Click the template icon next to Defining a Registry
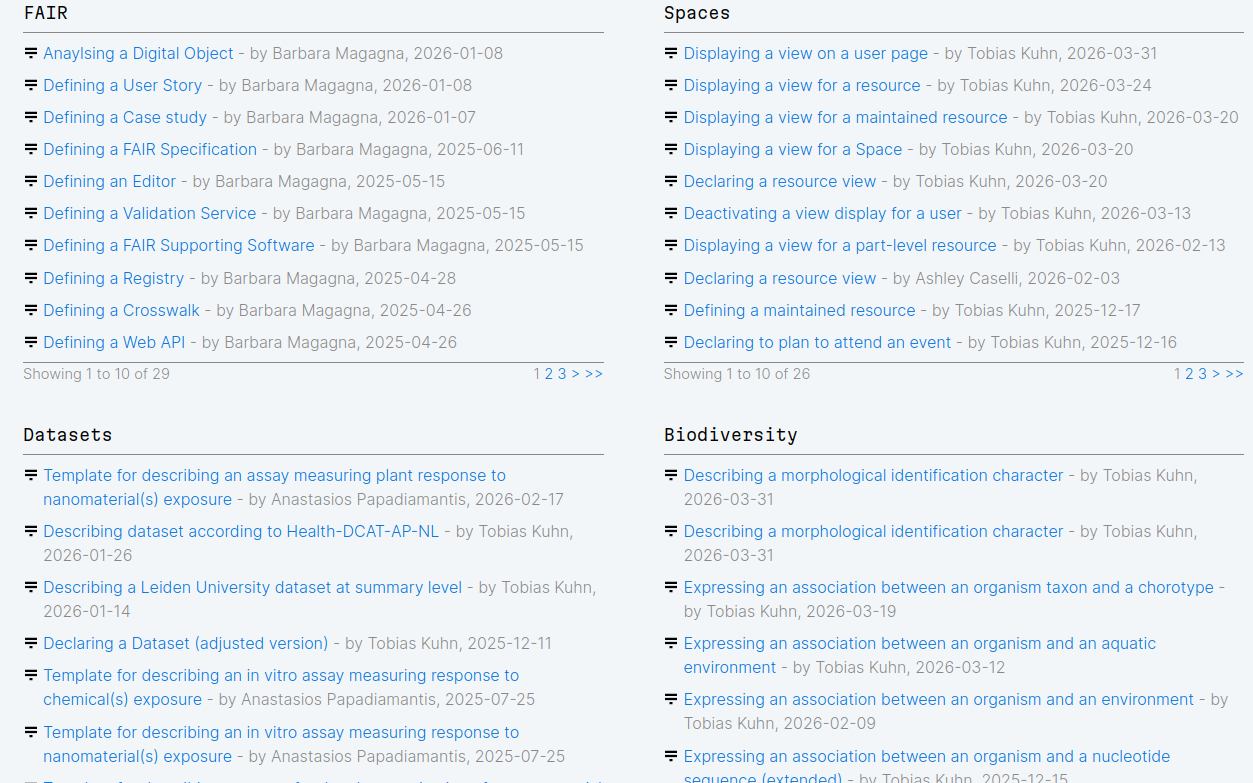The image size is (1253, 783). [31, 279]
